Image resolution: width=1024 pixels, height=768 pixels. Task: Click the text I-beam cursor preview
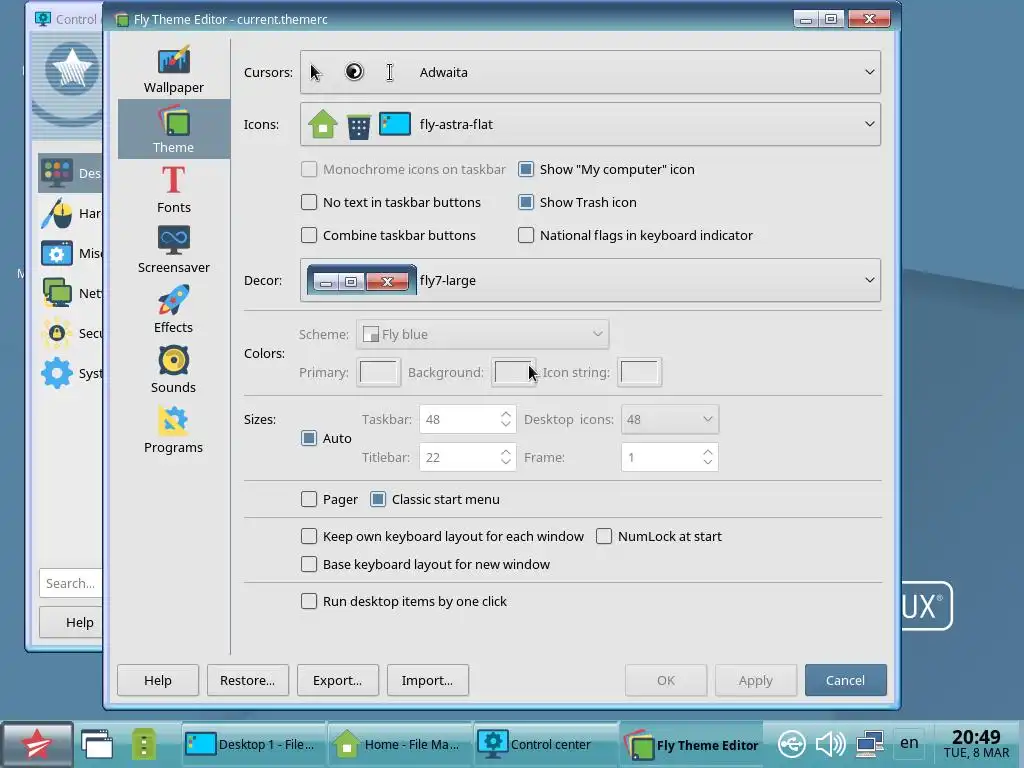(390, 72)
